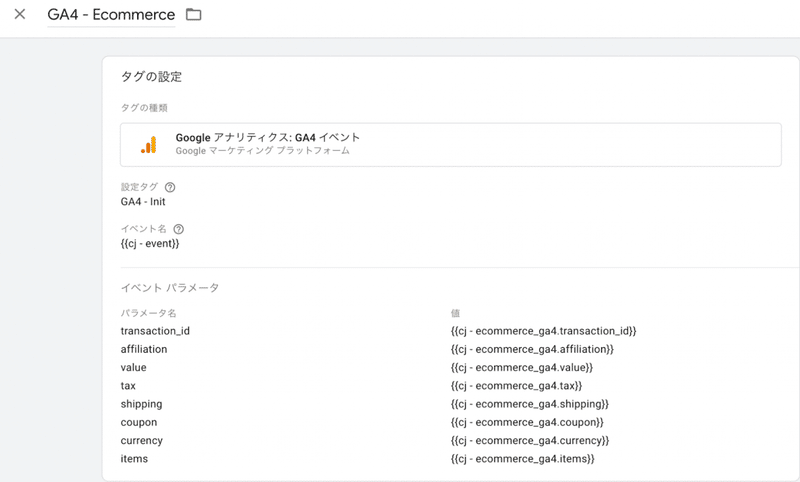The height and width of the screenshot is (482, 800).
Task: Click the イベント パラメータ section label
Action: point(169,288)
